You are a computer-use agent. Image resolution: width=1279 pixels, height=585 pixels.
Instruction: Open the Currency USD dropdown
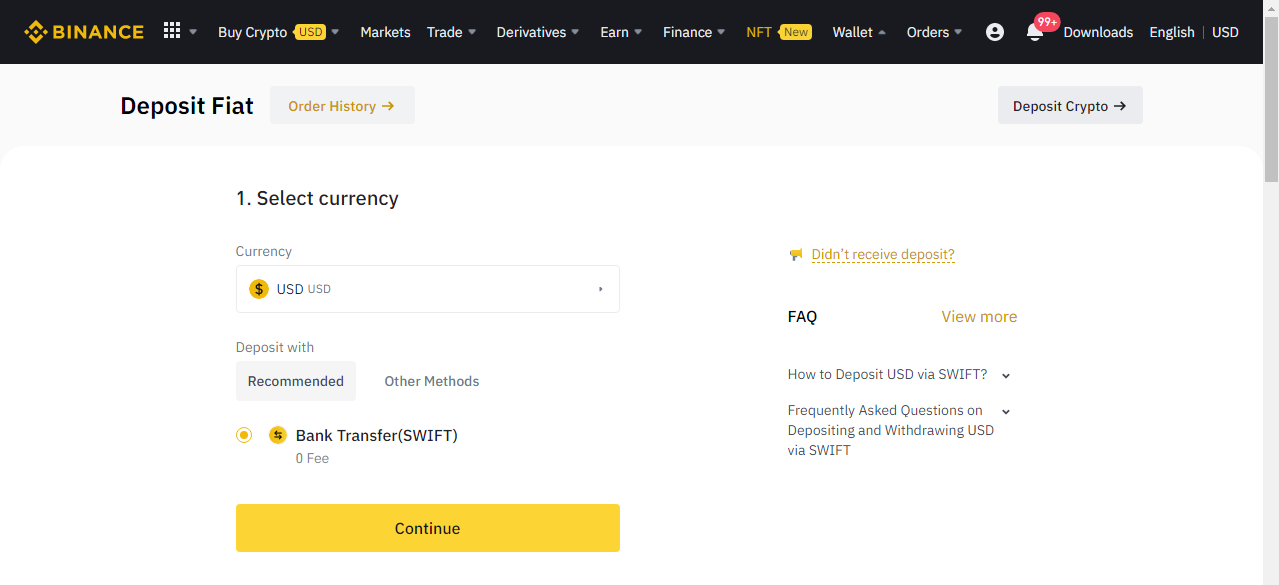click(x=428, y=289)
